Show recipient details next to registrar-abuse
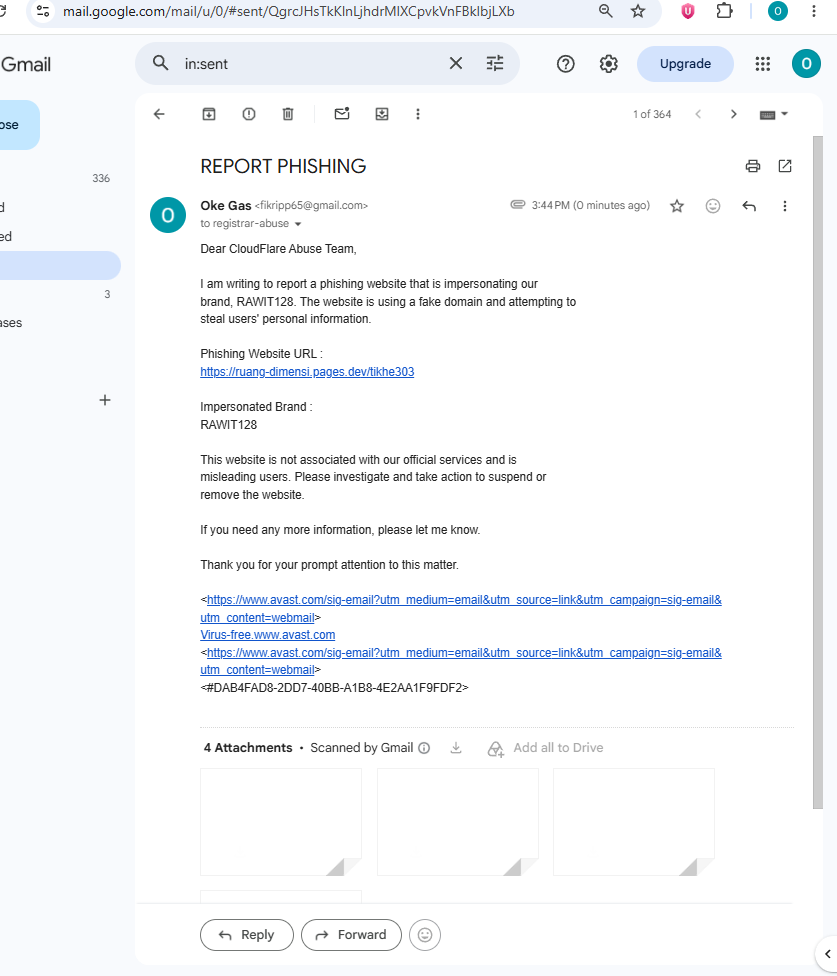 pyautogui.click(x=298, y=224)
